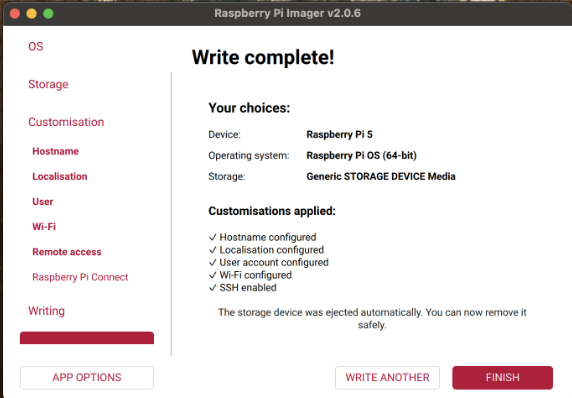Click 'Wi-Fi configured' line
This screenshot has width=572, height=398.
click(250, 275)
